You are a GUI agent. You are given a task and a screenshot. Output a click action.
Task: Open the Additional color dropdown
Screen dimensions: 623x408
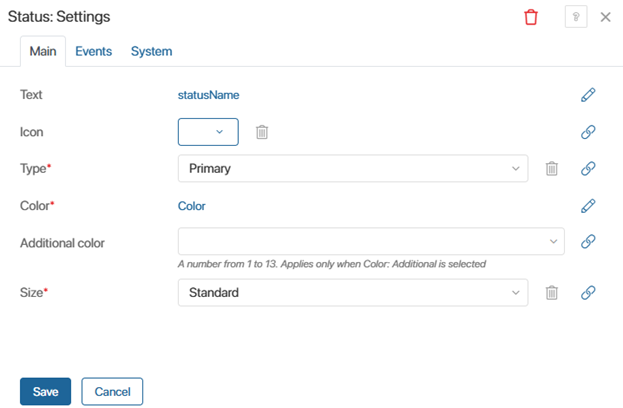(x=371, y=241)
